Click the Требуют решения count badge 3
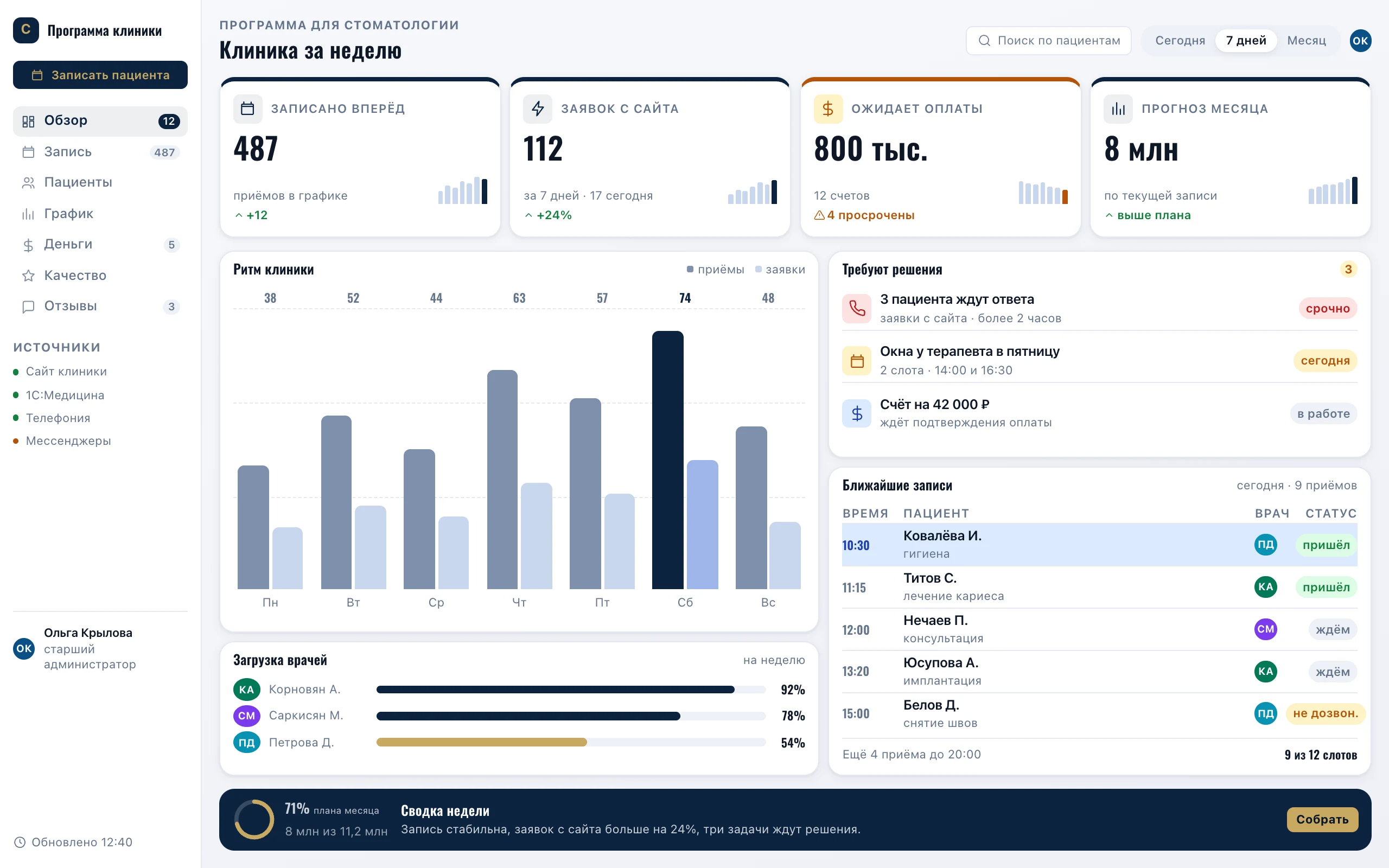The image size is (1389, 868). pos(1348,269)
